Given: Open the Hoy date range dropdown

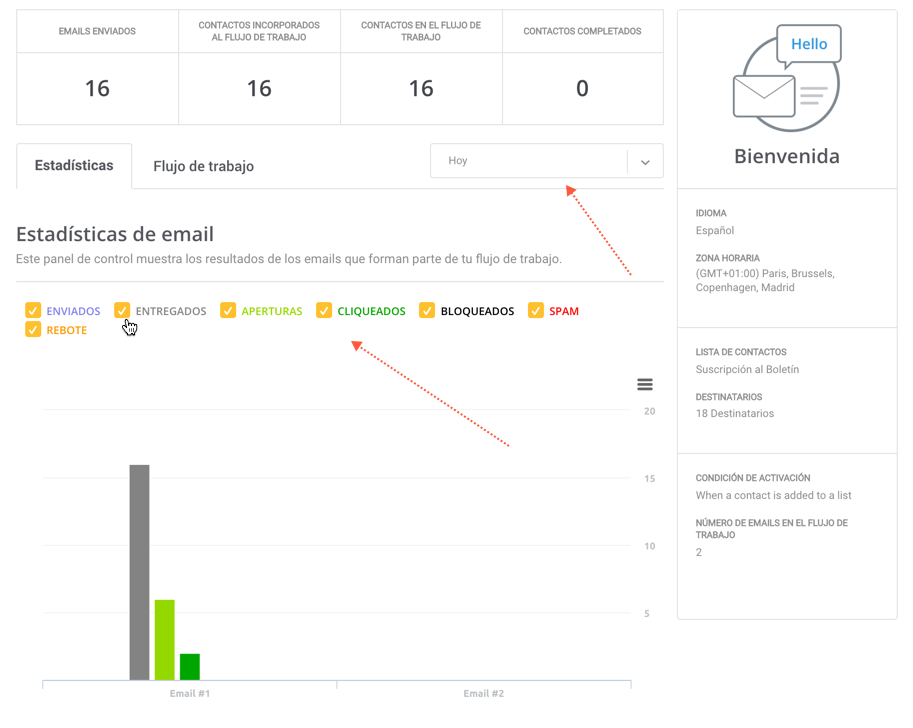Looking at the screenshot, I should [x=546, y=161].
